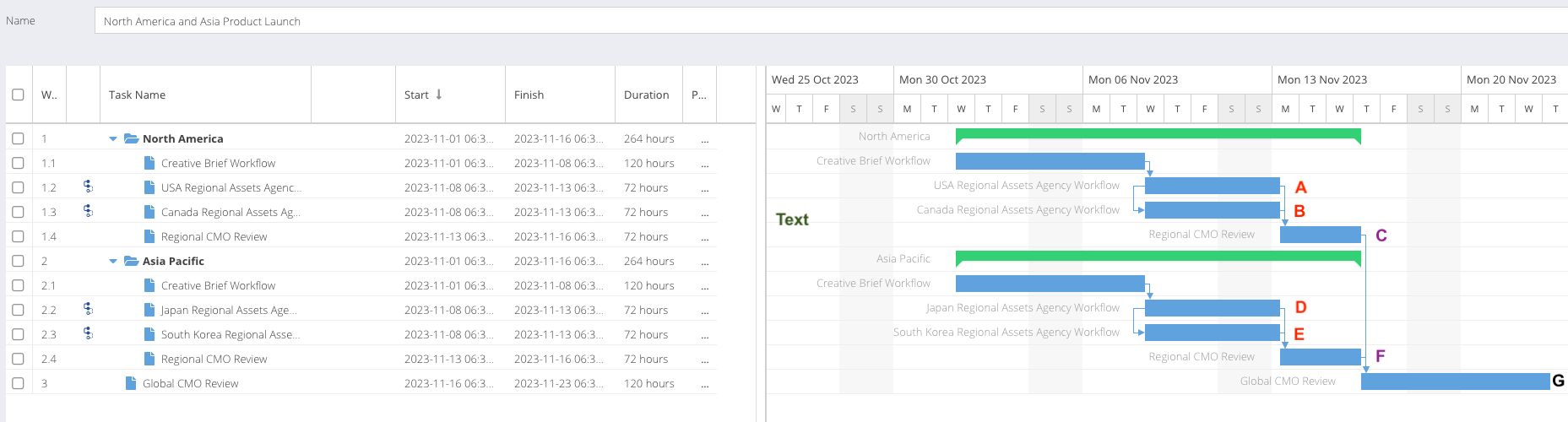Open the ellipsis menu for North America row
Screen dimensions: 1568x422
tap(704, 139)
